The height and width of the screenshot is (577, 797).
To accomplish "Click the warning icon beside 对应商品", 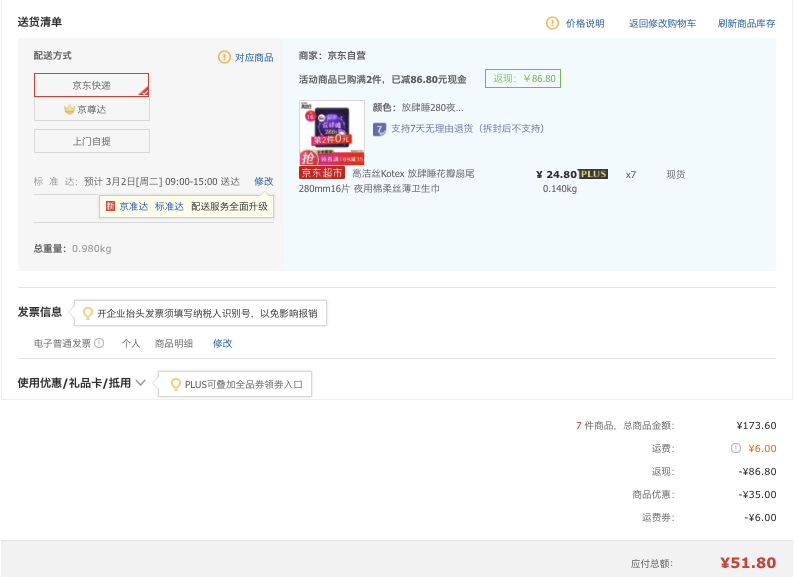I will 224,57.
